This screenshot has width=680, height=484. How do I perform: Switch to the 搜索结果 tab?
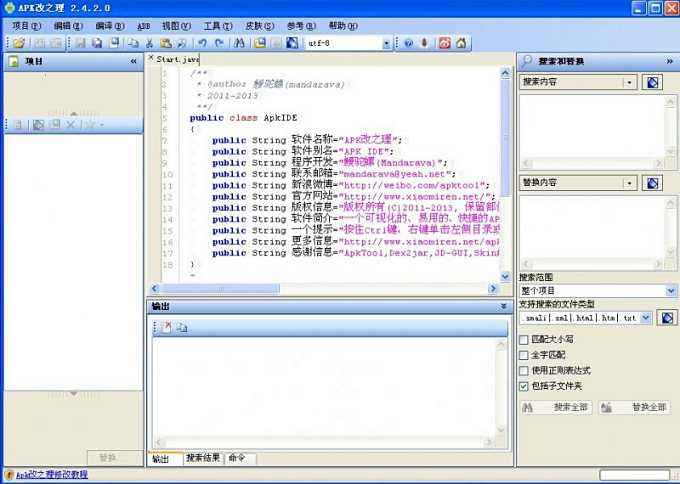203,458
